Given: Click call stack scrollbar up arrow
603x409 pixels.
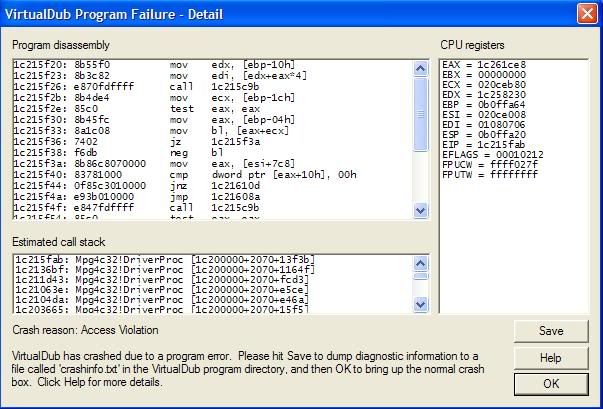Looking at the screenshot, I should tap(421, 263).
